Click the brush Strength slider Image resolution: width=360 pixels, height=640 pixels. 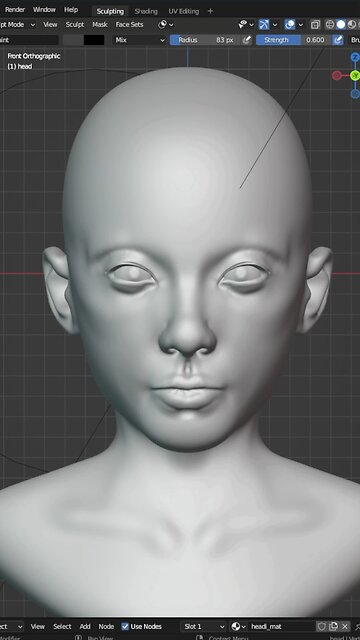point(293,40)
